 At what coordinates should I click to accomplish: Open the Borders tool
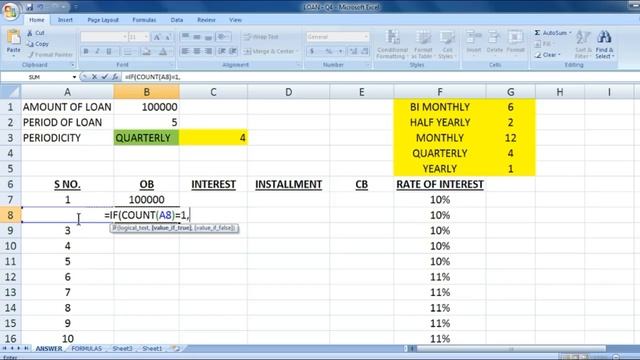(128, 51)
